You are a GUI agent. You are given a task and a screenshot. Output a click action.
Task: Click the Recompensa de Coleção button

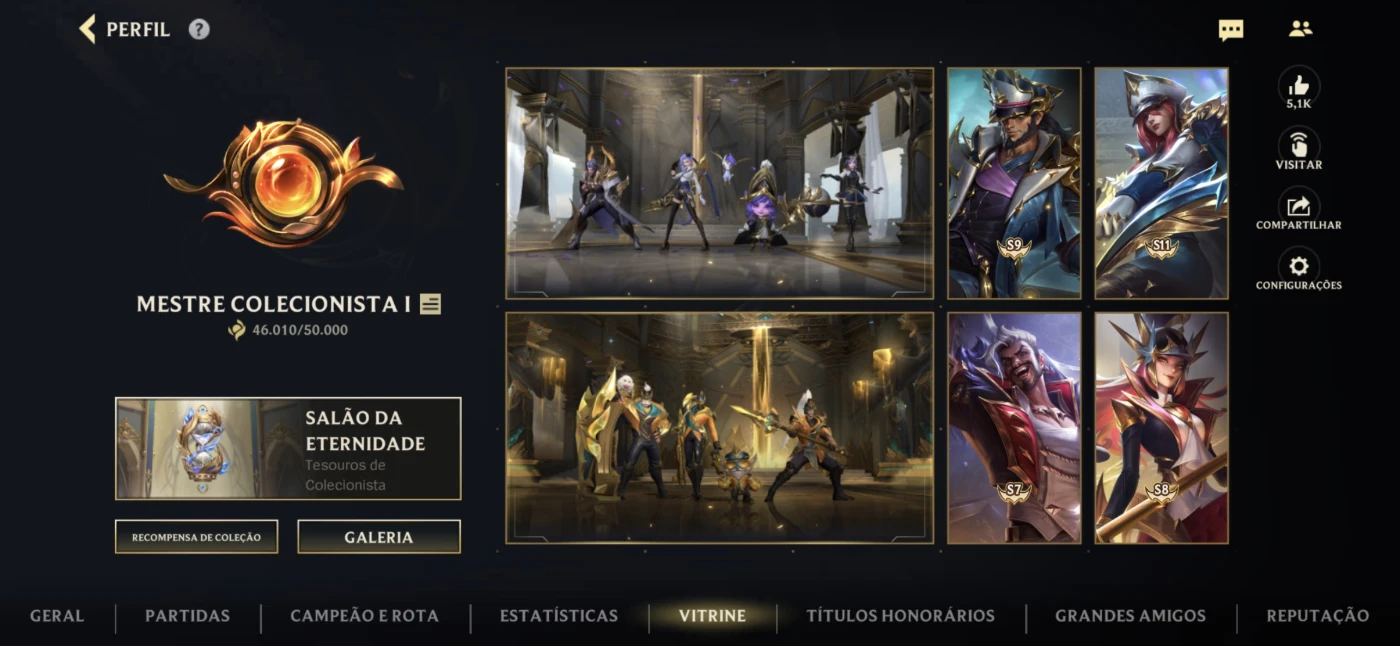196,537
